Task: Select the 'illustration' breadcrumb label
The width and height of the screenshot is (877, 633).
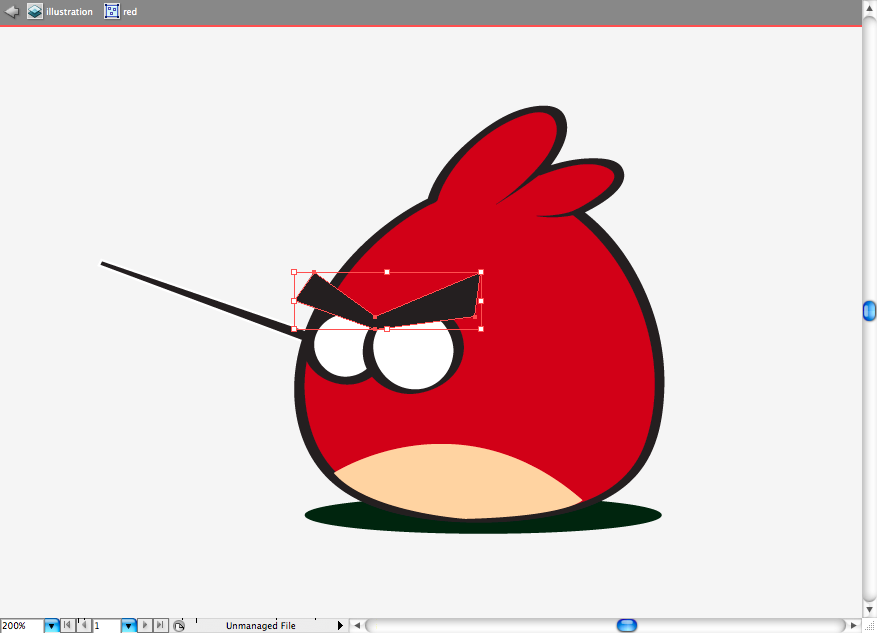Action: coord(69,12)
